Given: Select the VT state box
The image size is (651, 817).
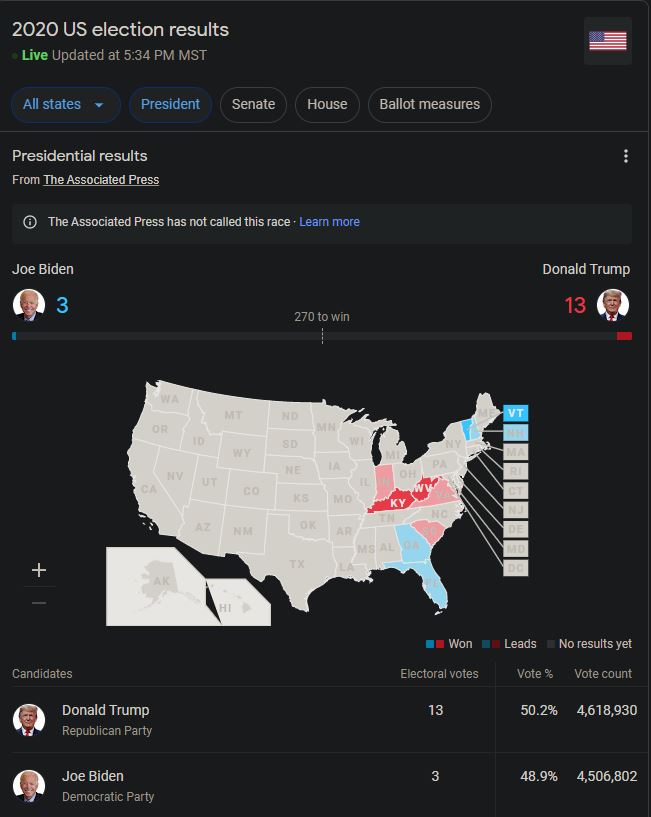Looking at the screenshot, I should [515, 413].
